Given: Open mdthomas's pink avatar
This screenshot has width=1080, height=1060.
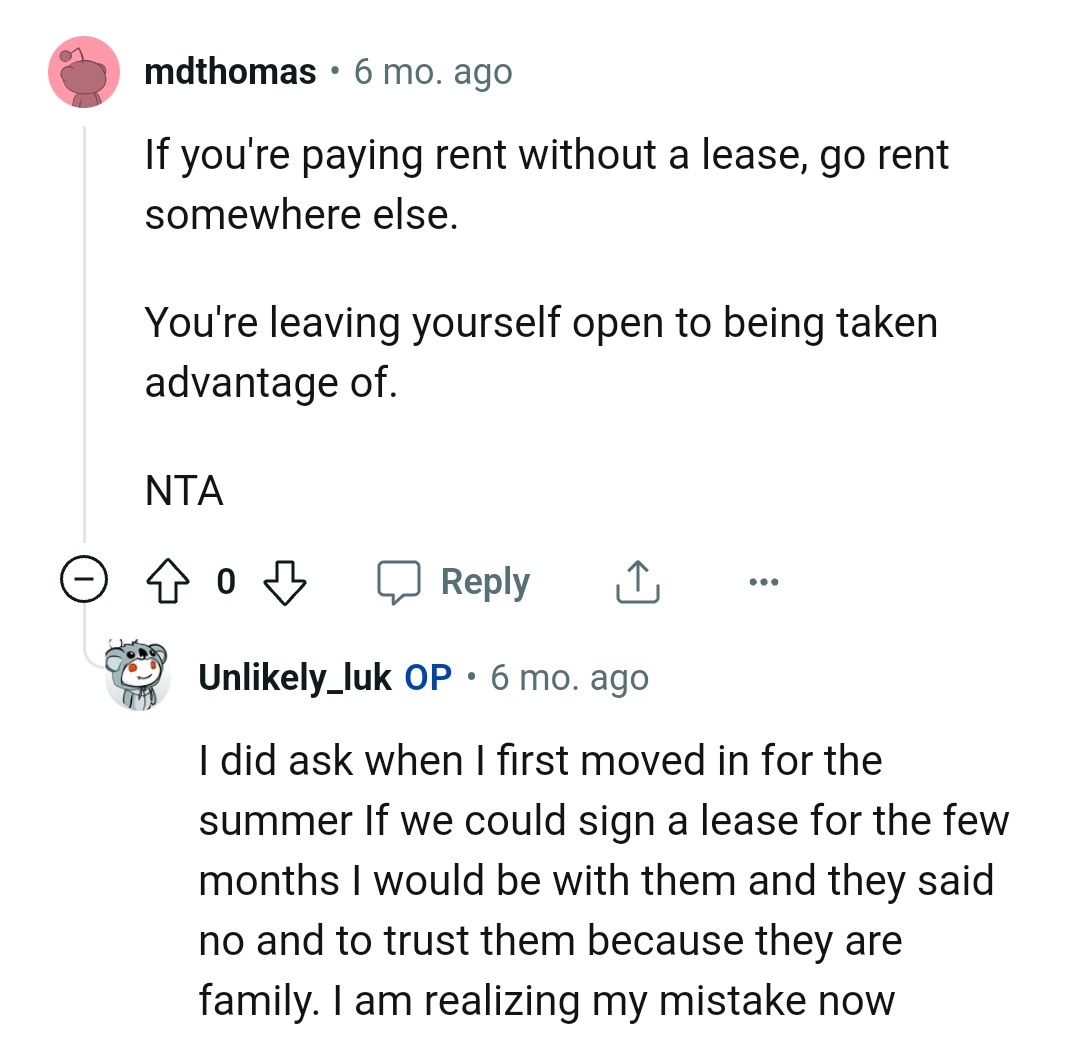Looking at the screenshot, I should [84, 72].
